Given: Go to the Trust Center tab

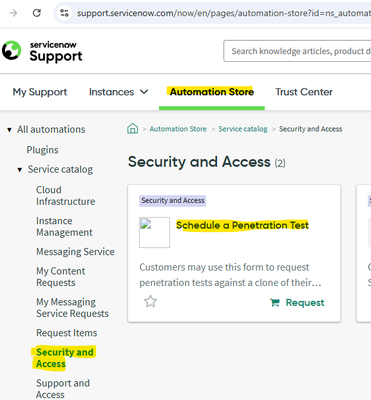Looking at the screenshot, I should tap(304, 92).
